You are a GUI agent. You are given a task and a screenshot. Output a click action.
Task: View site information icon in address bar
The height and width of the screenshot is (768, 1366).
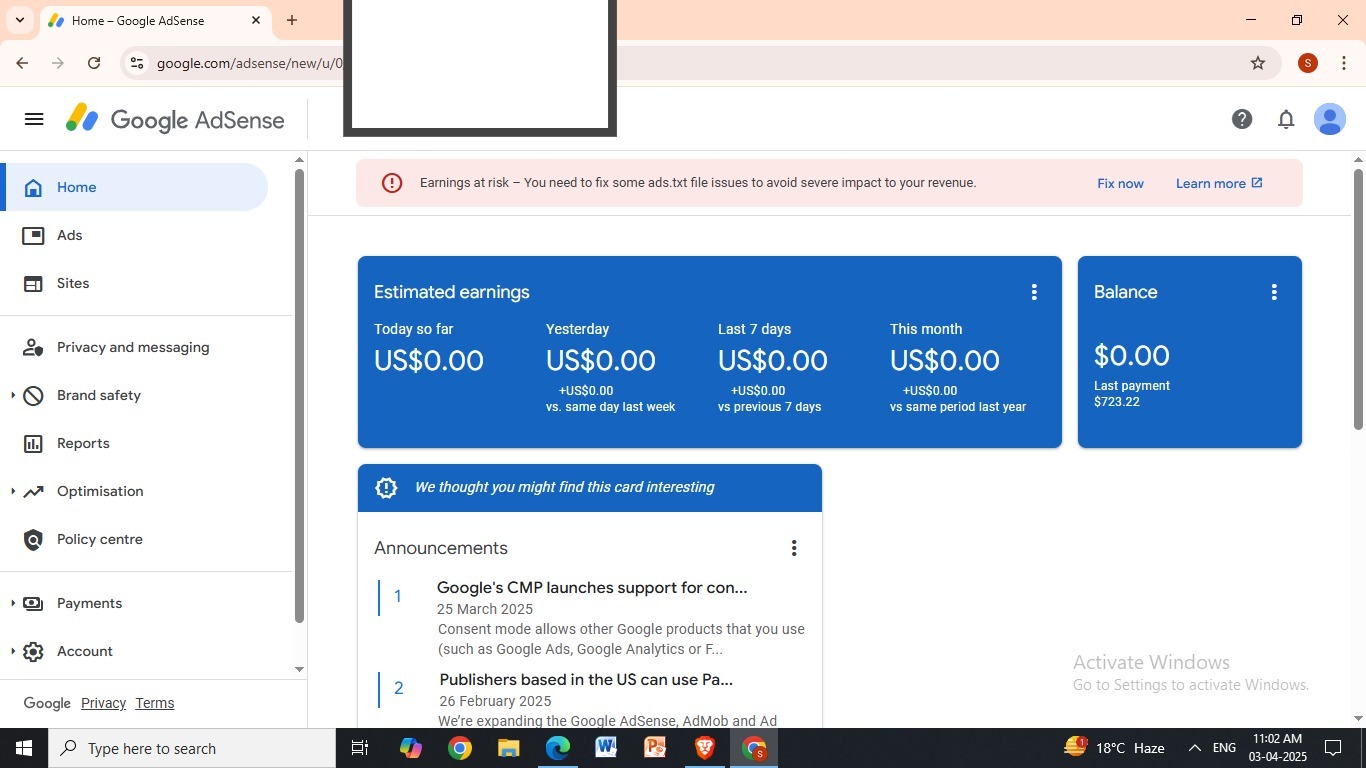pos(137,63)
